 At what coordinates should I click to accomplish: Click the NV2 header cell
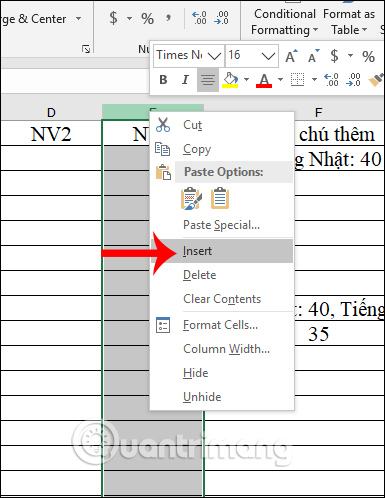[x=51, y=134]
